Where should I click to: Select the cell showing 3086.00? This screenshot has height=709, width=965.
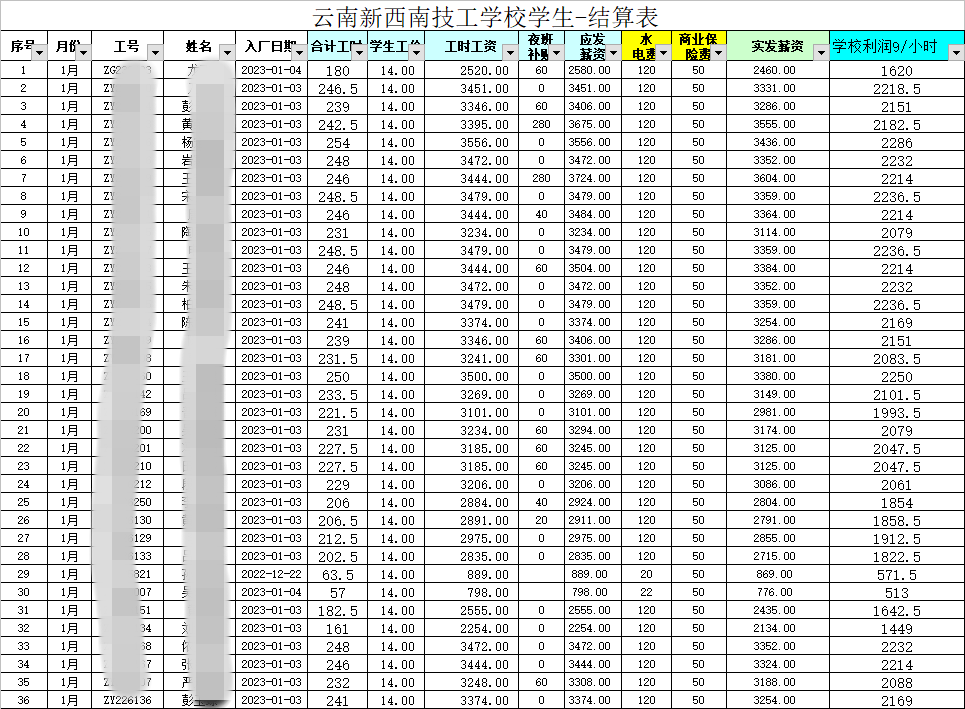coord(778,484)
